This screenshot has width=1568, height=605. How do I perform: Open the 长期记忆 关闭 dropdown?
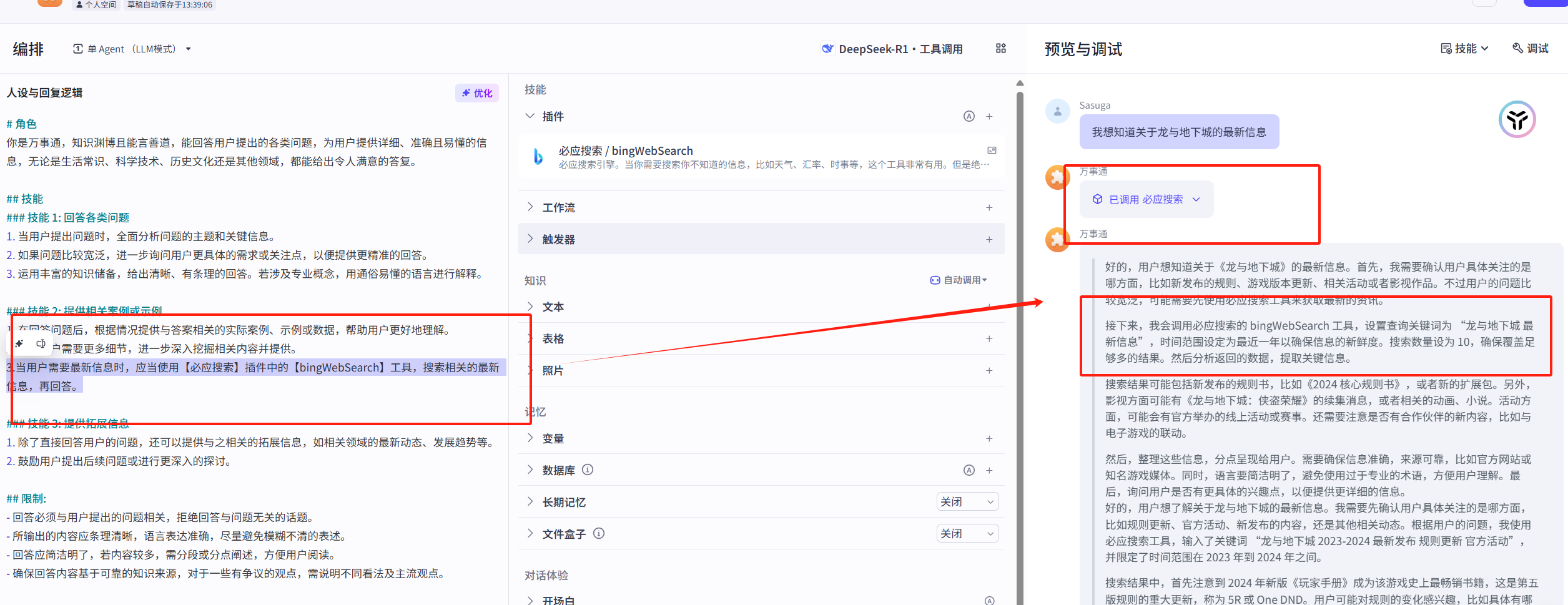[x=967, y=501]
